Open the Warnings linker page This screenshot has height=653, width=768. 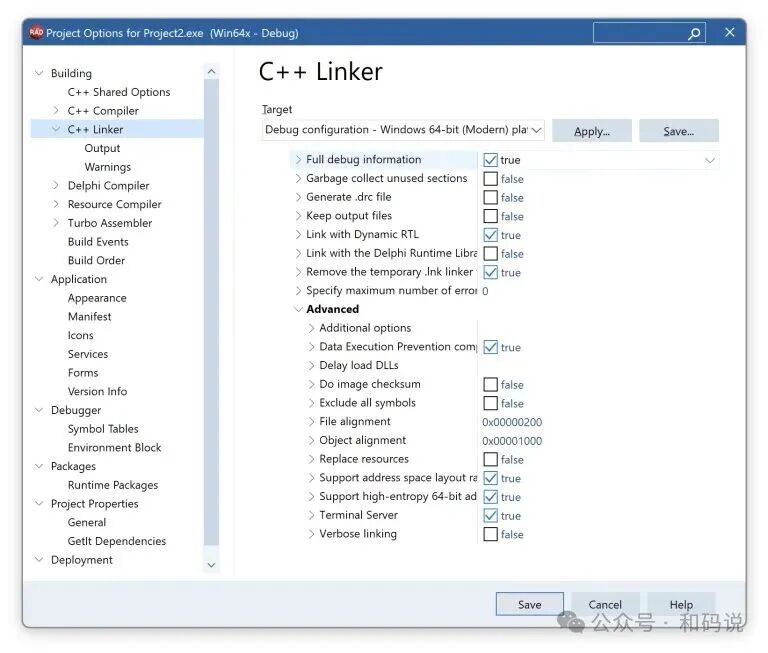(x=108, y=167)
